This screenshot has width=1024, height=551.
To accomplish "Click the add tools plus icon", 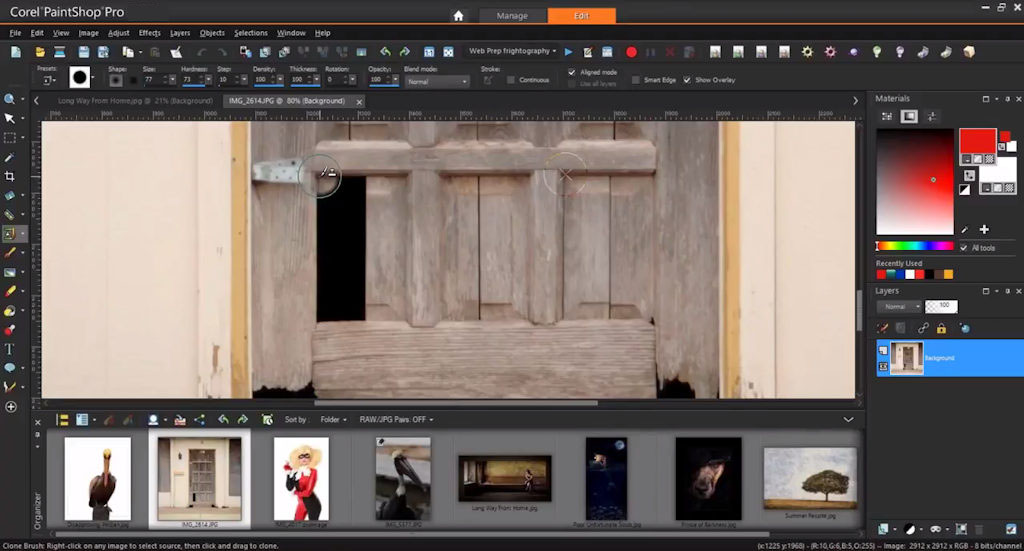I will 10,407.
